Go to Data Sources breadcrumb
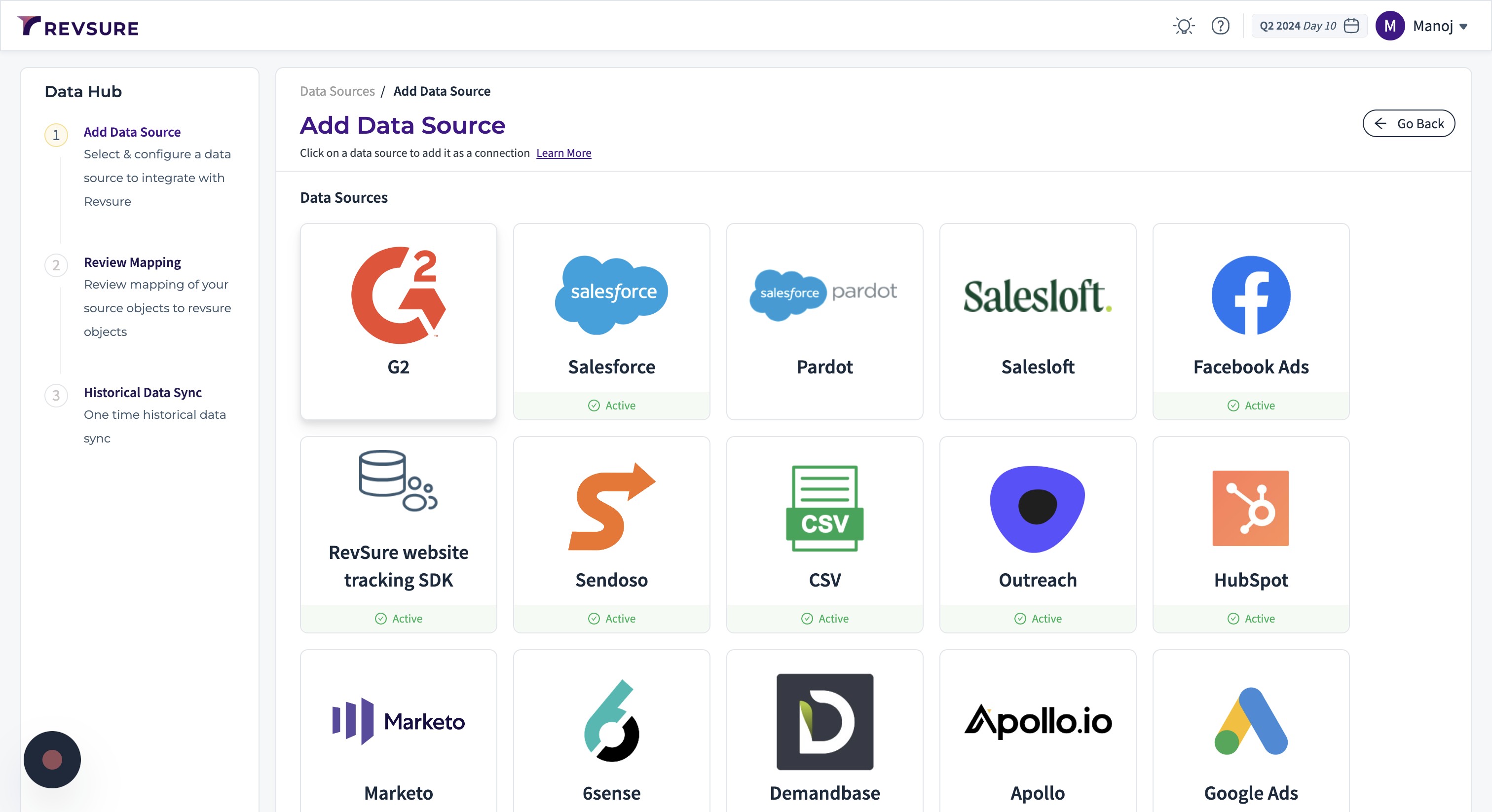Screen dimensions: 1492x812 (337, 91)
